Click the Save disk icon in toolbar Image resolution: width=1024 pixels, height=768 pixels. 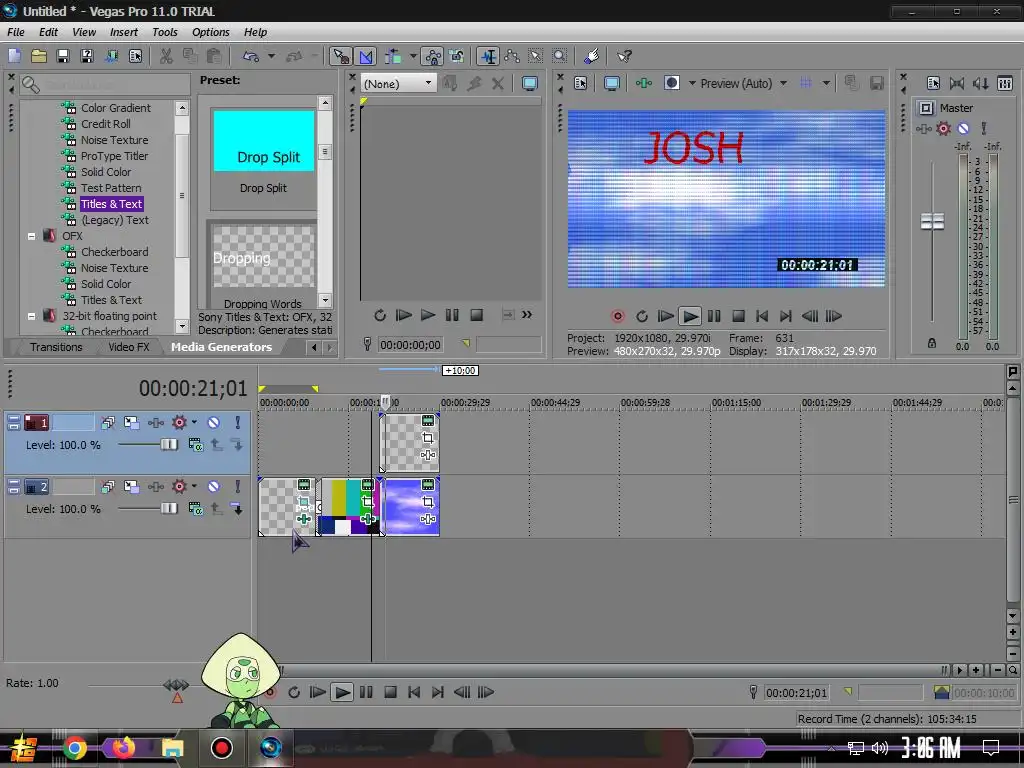[63, 56]
